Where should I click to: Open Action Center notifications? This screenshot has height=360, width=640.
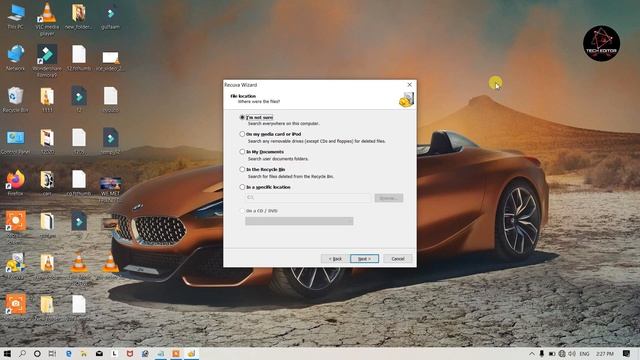point(627,353)
